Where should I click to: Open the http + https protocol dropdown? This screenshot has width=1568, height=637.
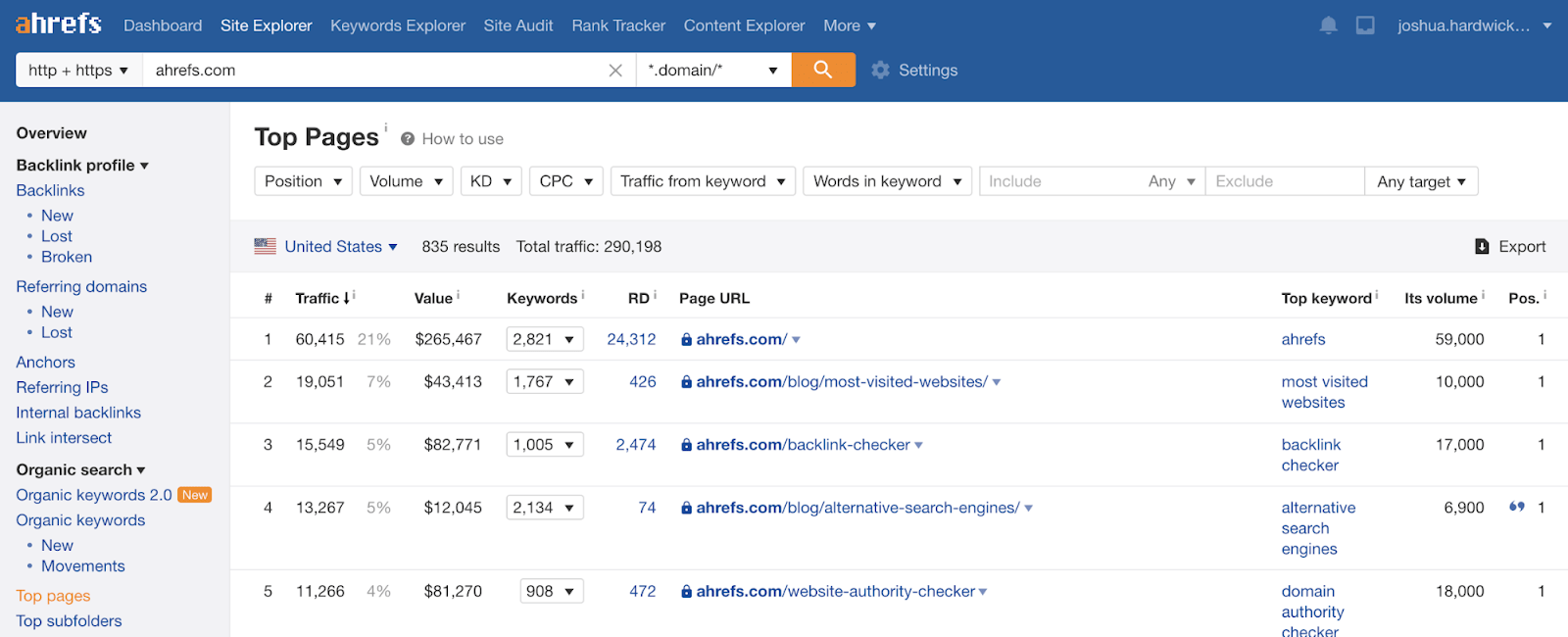pos(78,71)
